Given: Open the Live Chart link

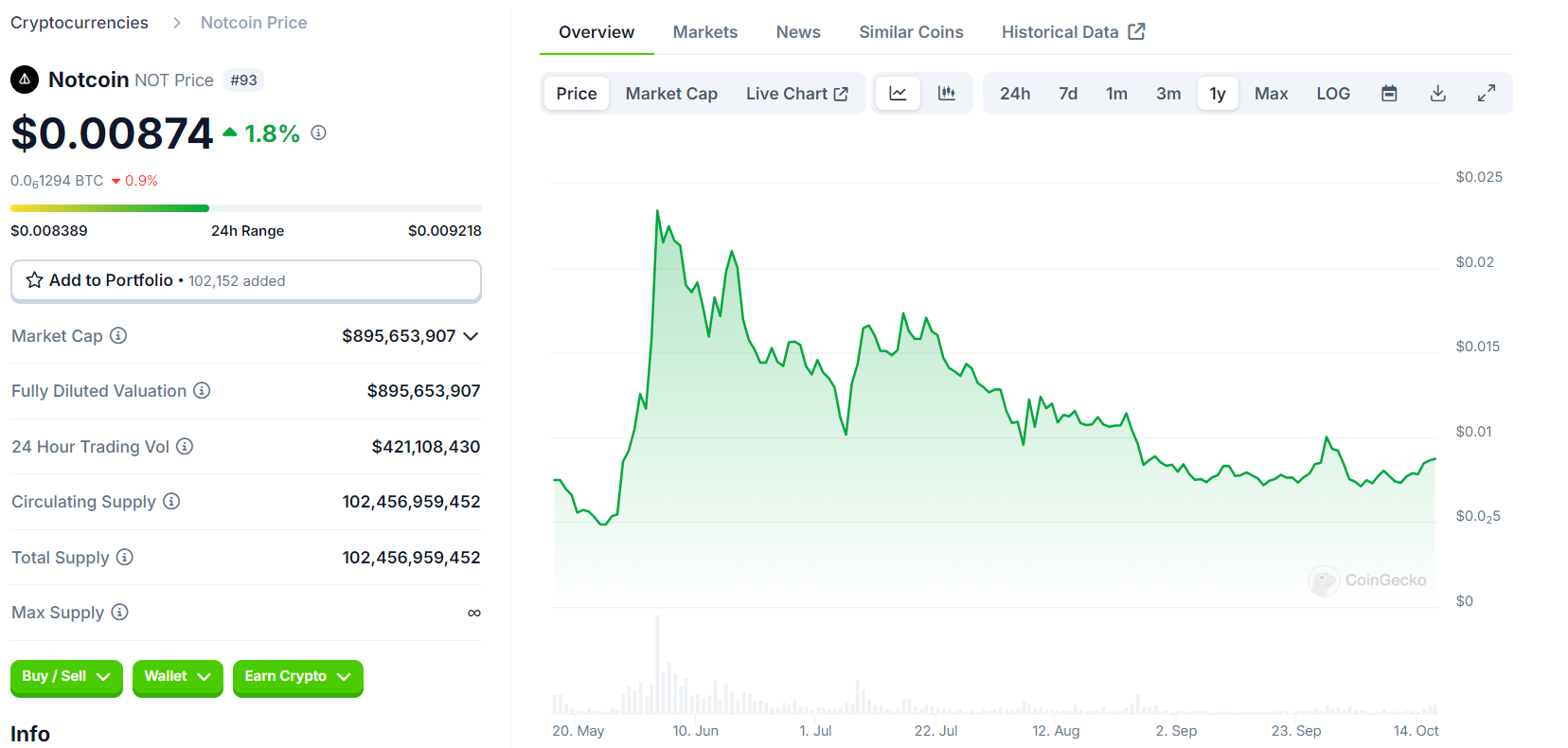Looking at the screenshot, I should pyautogui.click(x=797, y=93).
